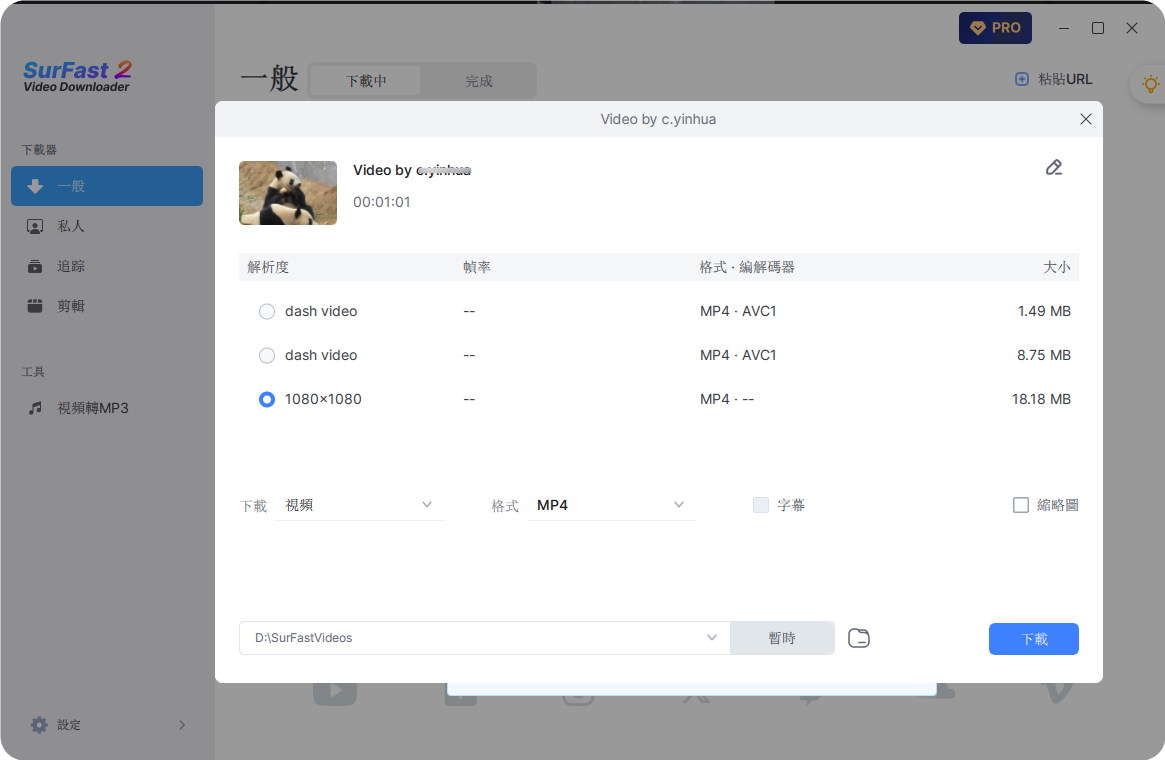Enable the 字幕 (Subtitles) checkbox
Viewport: 1165px width, 760px height.
760,505
